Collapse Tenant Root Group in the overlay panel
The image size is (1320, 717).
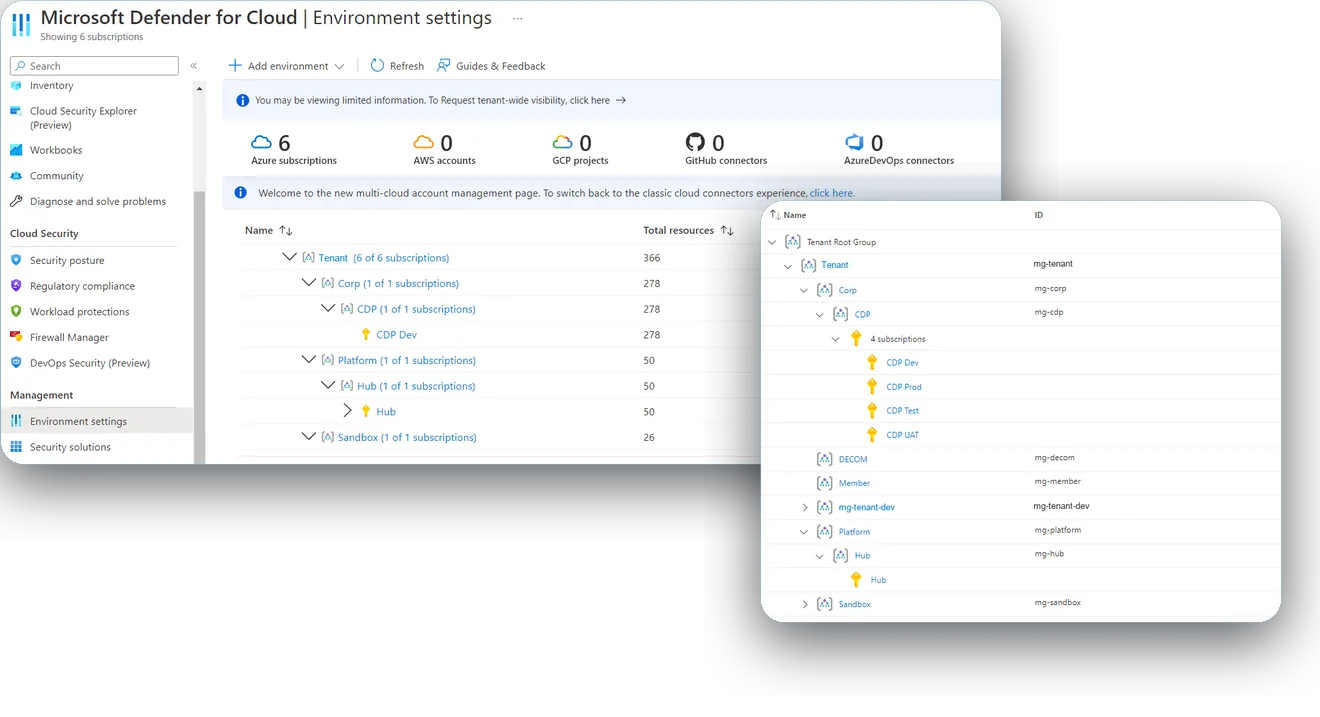coord(772,242)
